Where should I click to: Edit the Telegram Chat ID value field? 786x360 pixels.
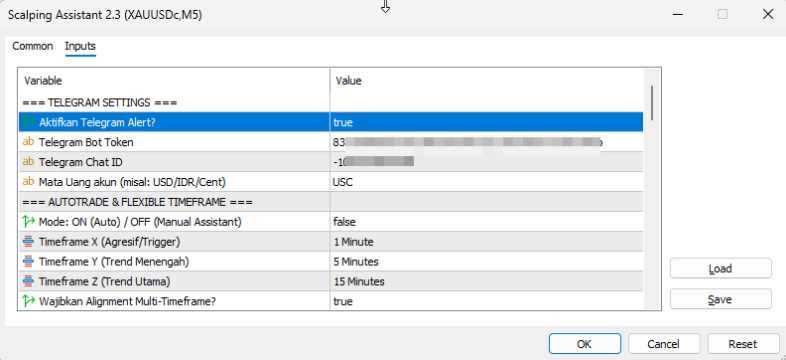pos(487,162)
